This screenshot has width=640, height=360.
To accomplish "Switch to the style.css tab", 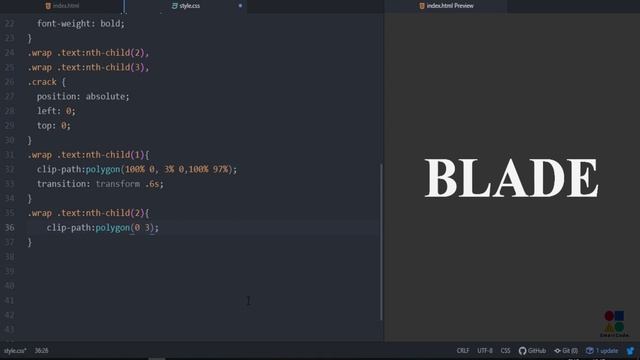I will [x=186, y=6].
